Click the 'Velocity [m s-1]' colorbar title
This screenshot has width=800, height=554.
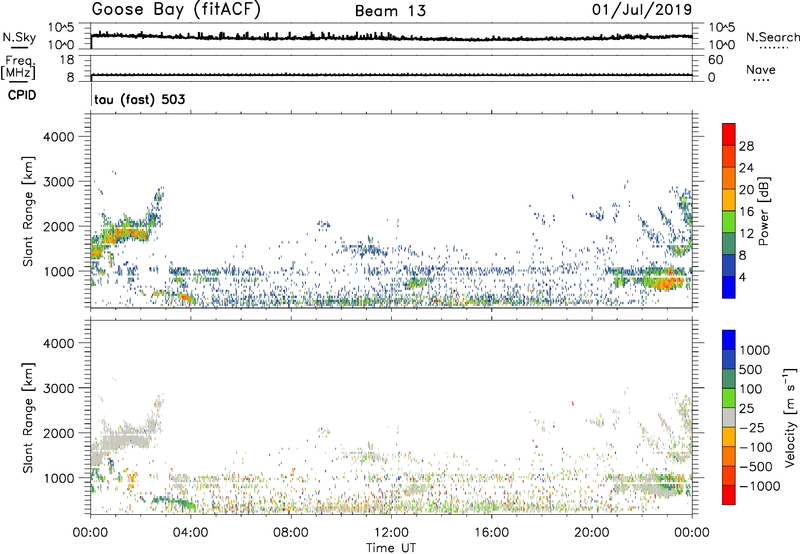click(790, 417)
